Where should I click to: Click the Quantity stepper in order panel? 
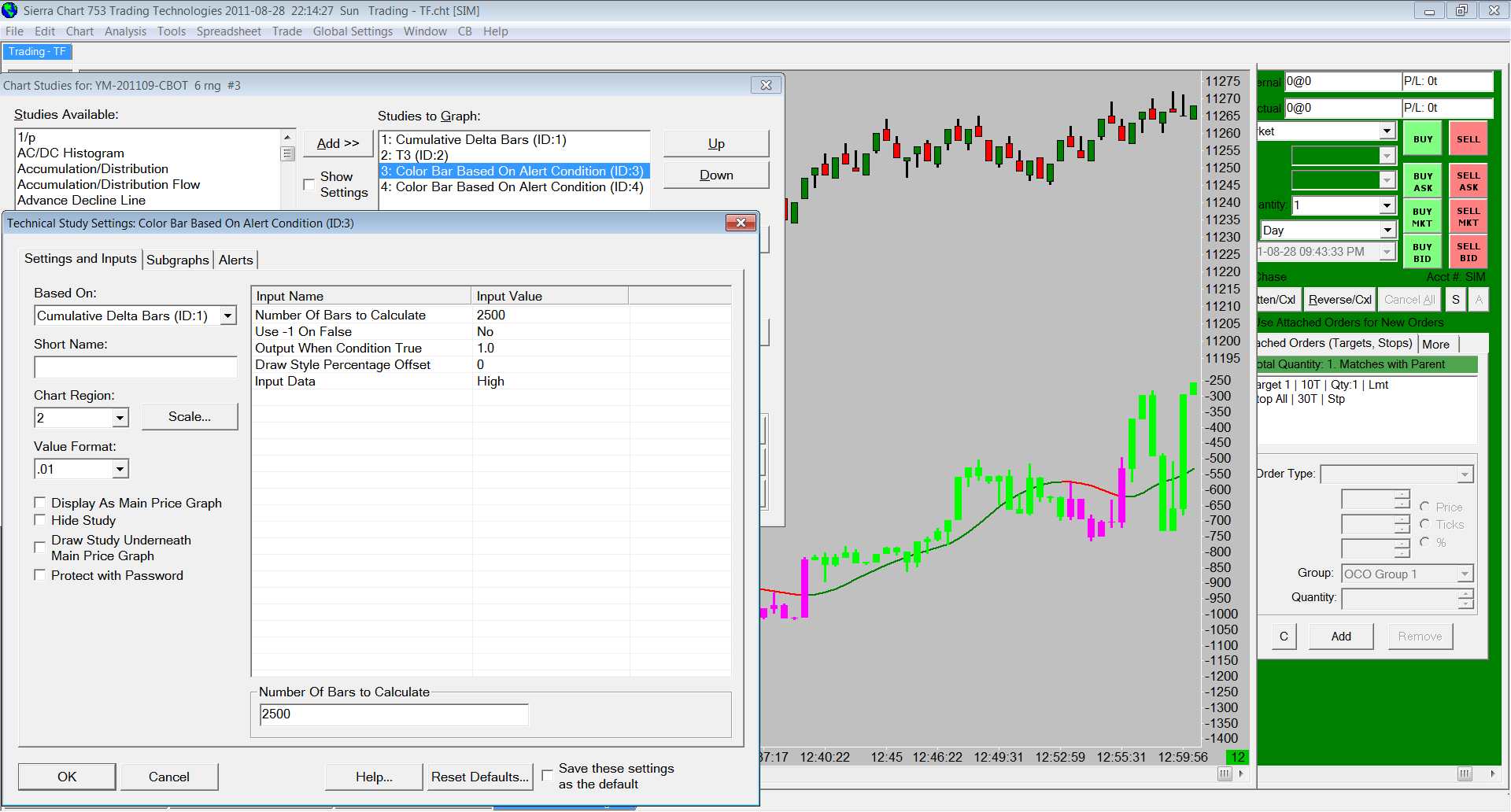coord(1465,599)
